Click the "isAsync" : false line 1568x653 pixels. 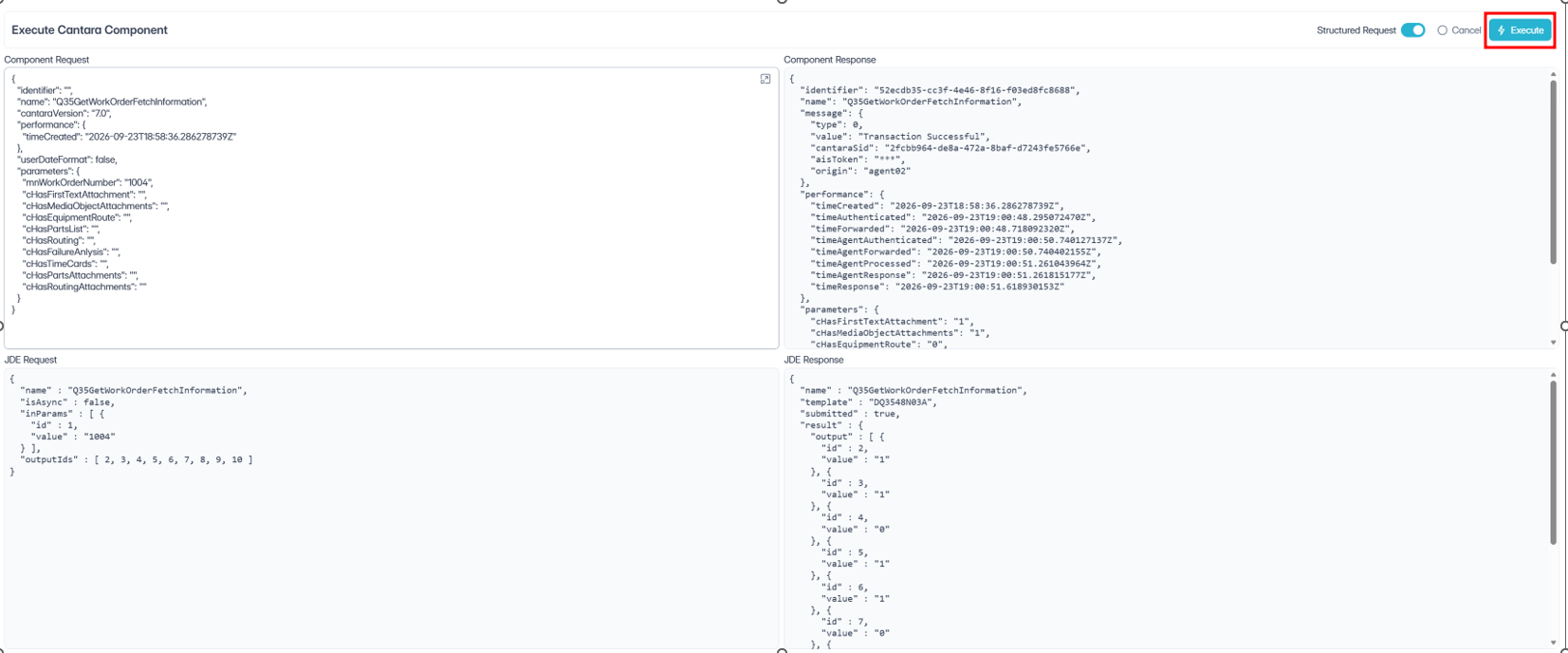pos(67,402)
